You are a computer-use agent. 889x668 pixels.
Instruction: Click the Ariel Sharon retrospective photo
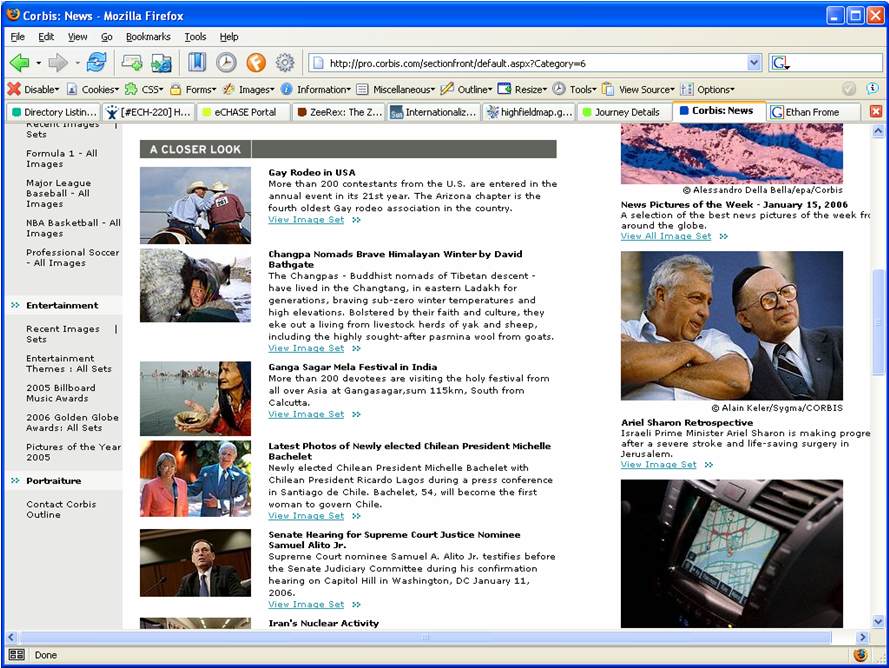click(731, 325)
